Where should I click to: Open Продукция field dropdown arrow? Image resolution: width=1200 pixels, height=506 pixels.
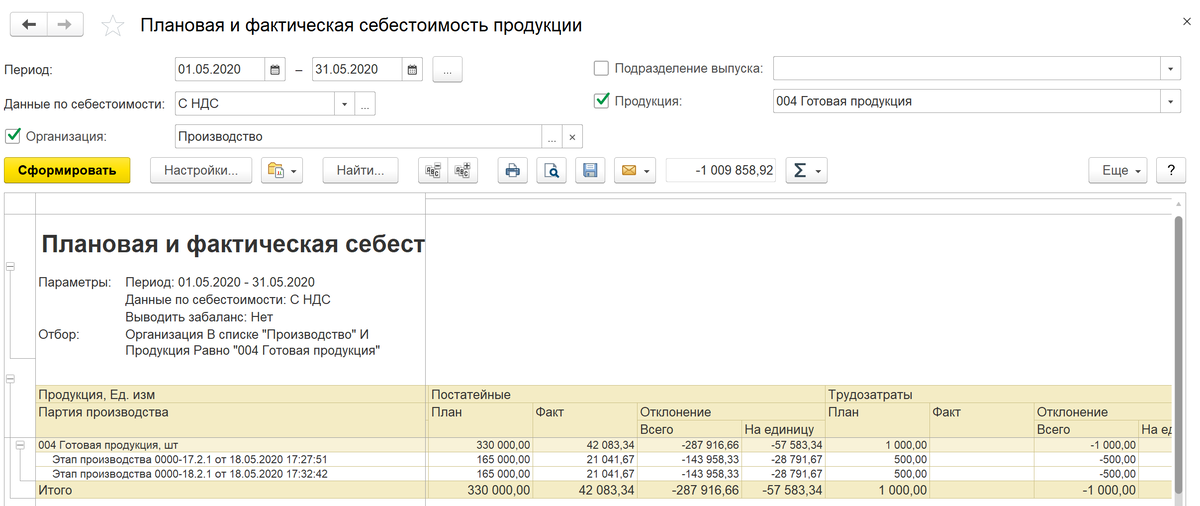(1171, 101)
